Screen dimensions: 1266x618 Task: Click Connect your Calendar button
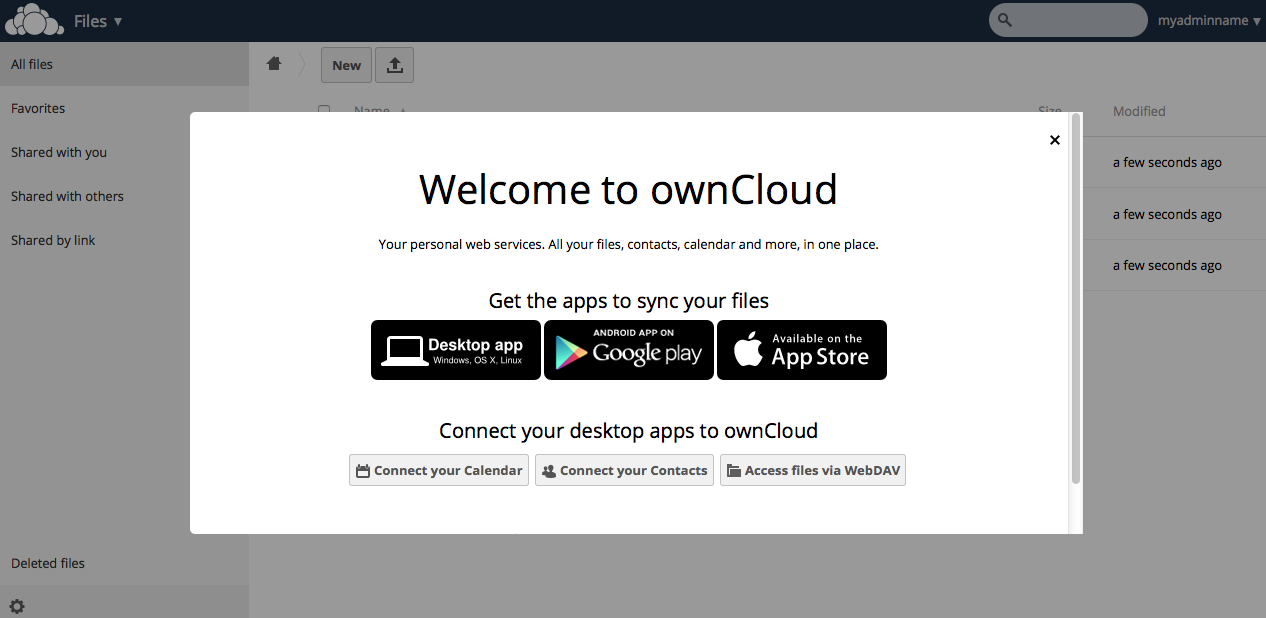tap(439, 470)
